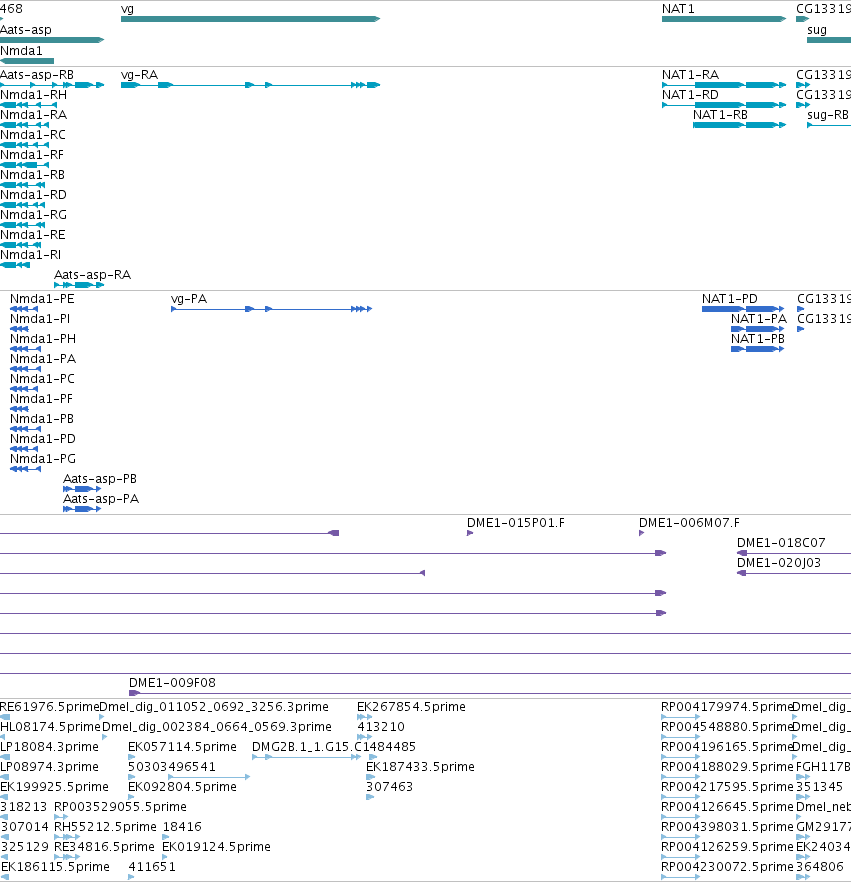Click the Aats-asp-RA transcript label

pyautogui.click(x=92, y=275)
